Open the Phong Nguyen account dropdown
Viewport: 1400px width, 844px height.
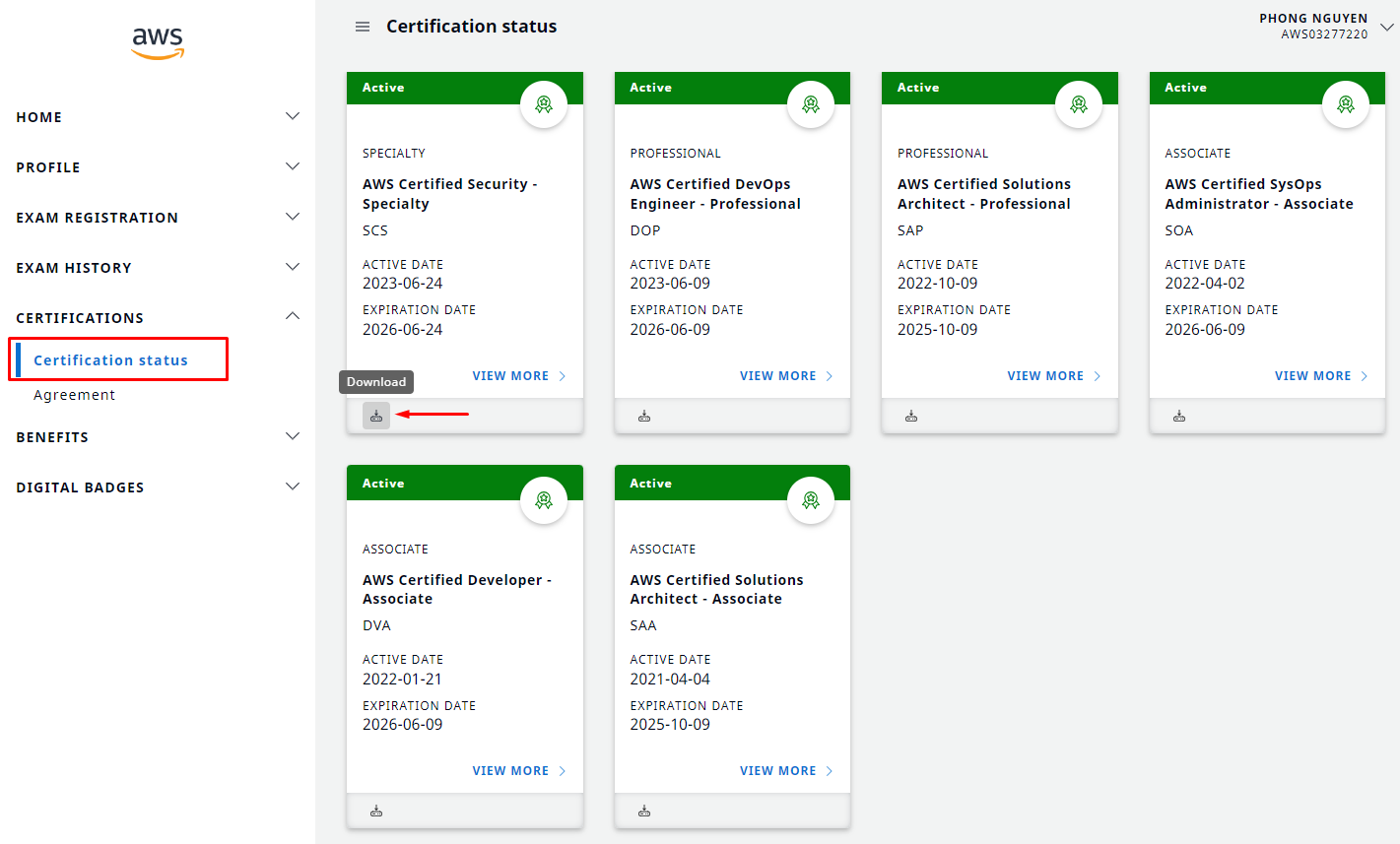(x=1386, y=27)
